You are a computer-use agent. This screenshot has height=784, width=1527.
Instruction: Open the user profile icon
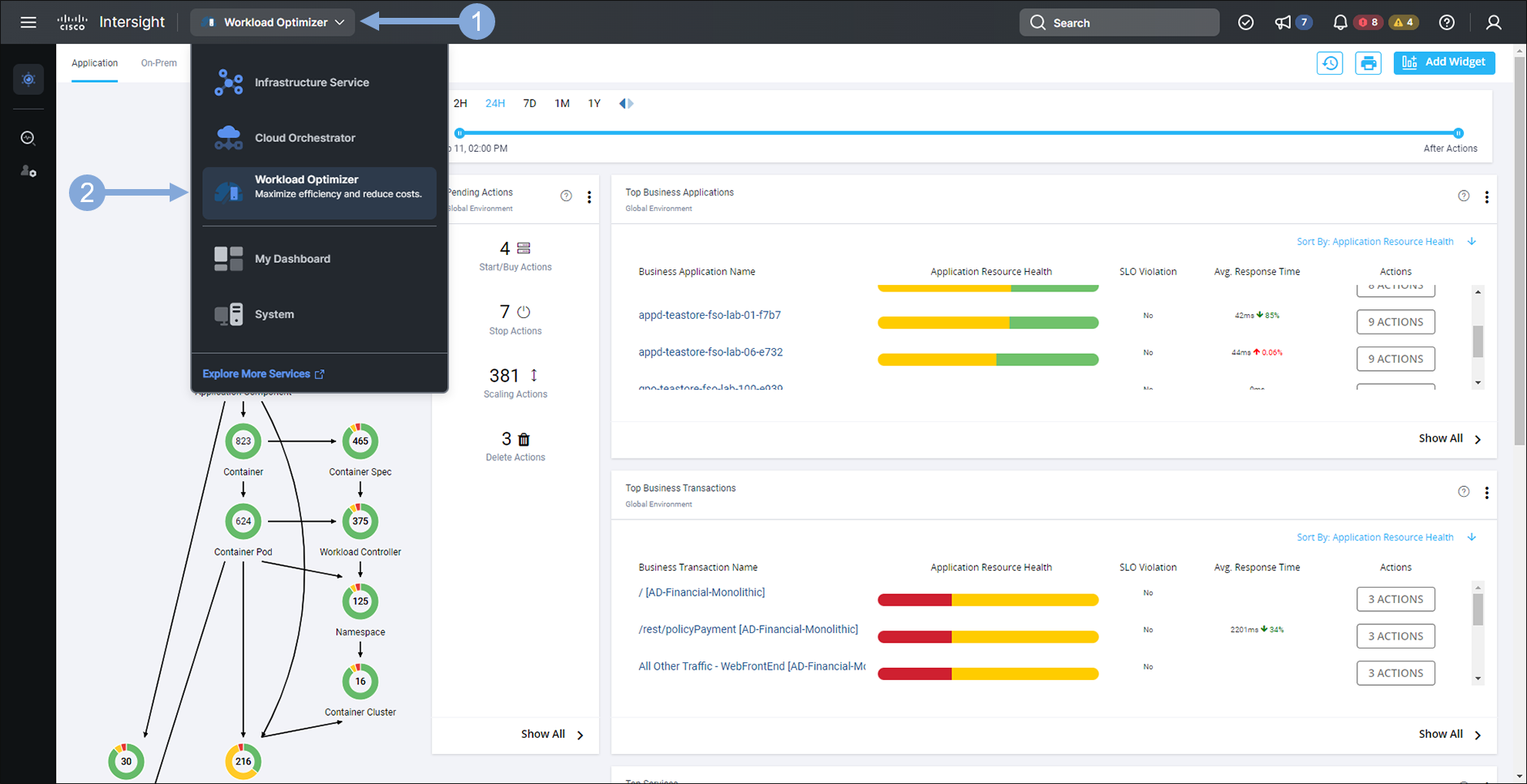click(1494, 23)
